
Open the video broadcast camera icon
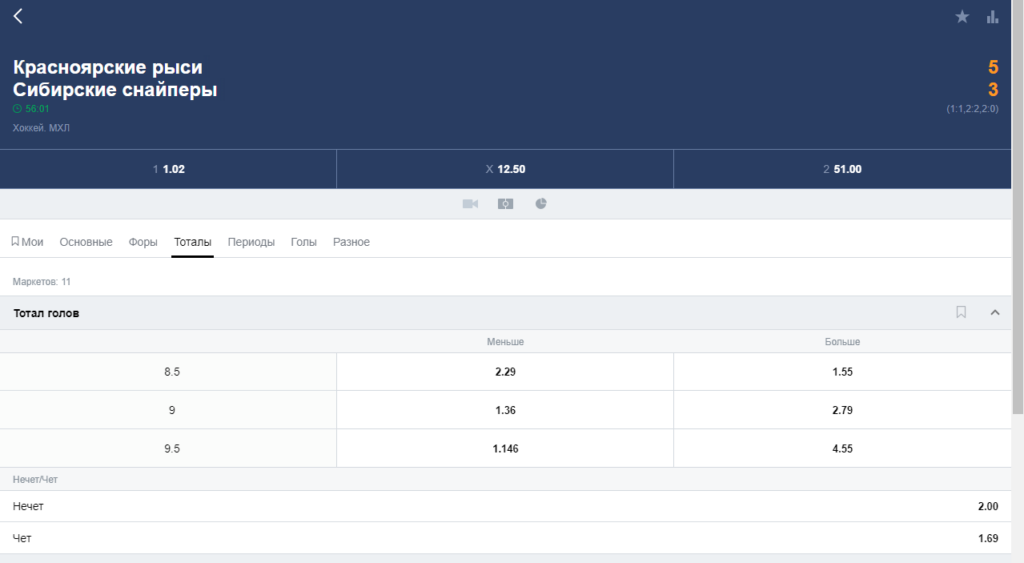click(470, 204)
